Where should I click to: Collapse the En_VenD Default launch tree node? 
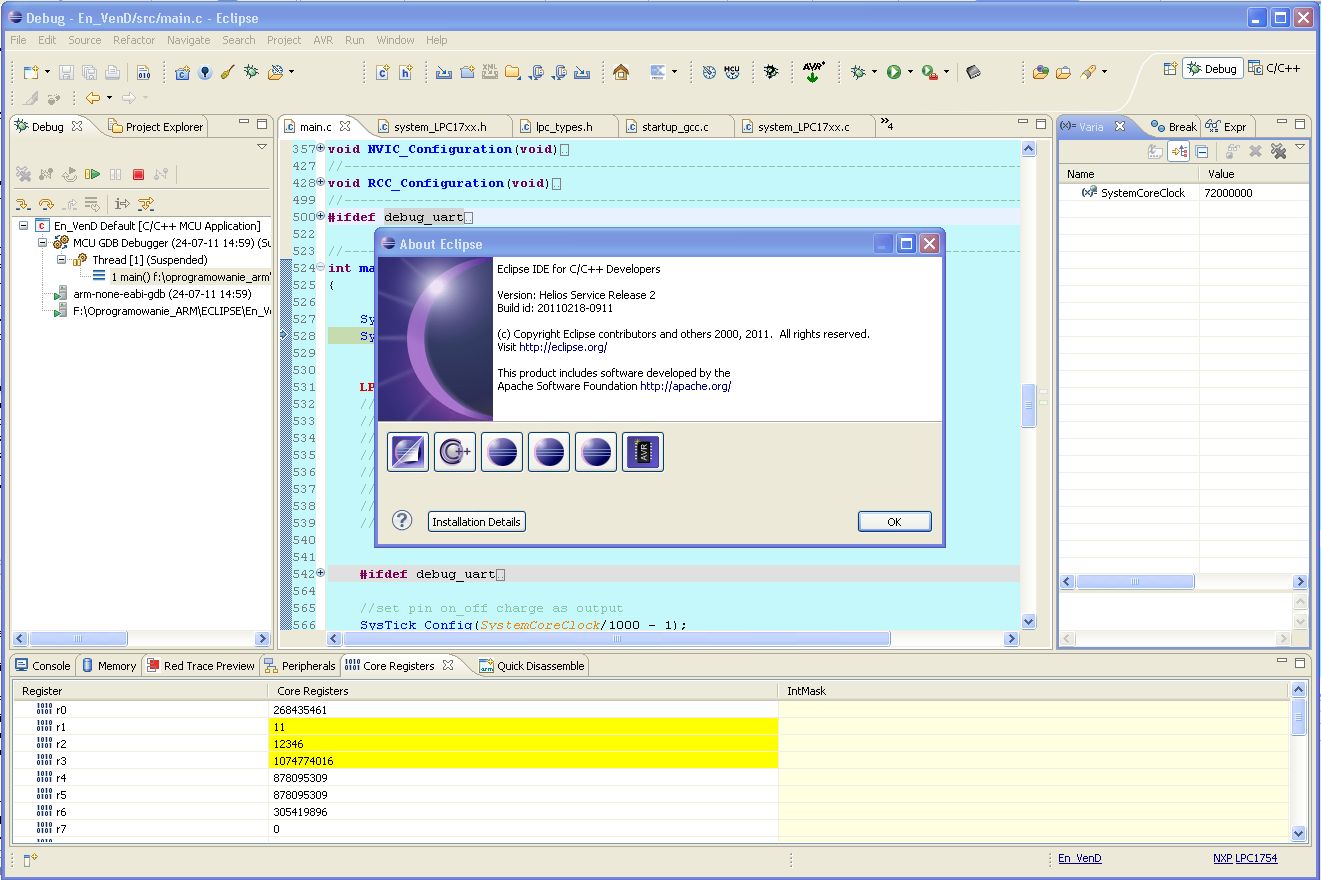click(23, 226)
